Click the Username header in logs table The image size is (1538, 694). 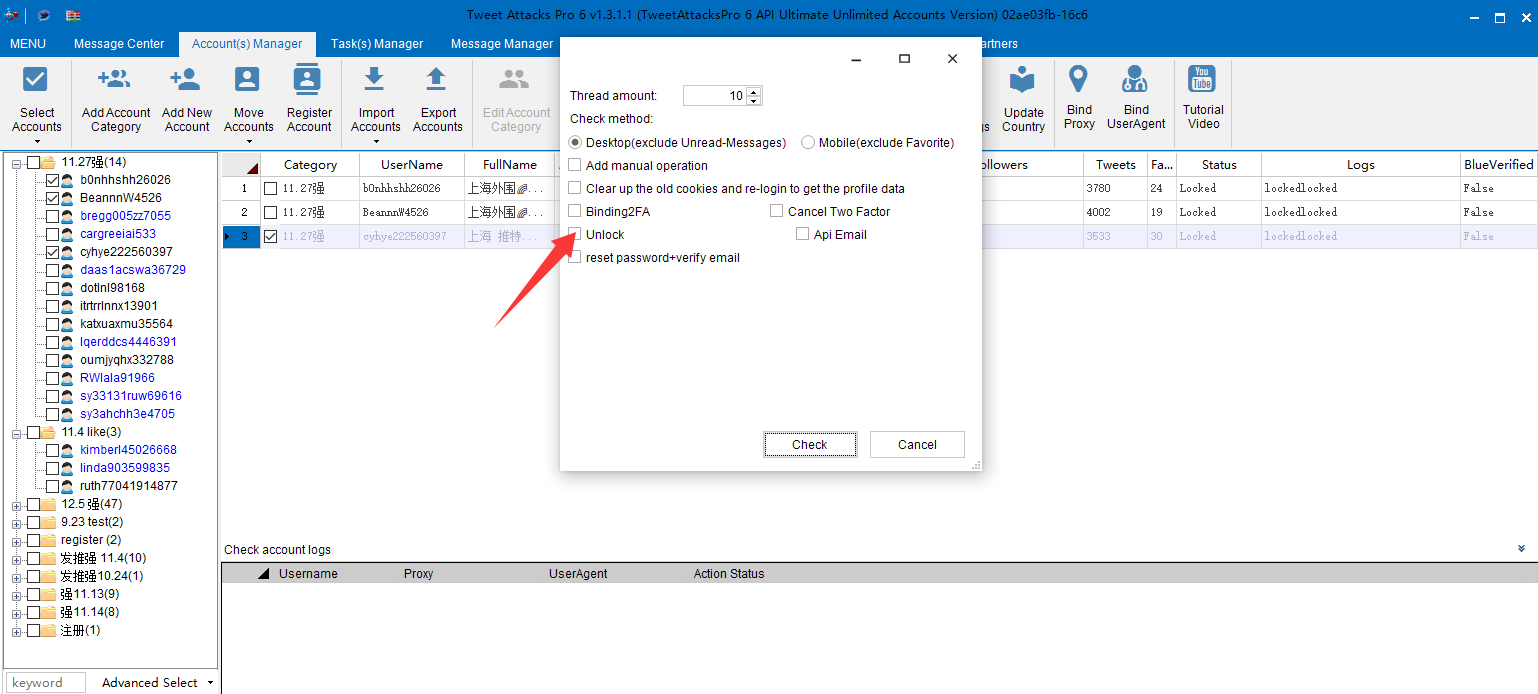click(x=308, y=574)
